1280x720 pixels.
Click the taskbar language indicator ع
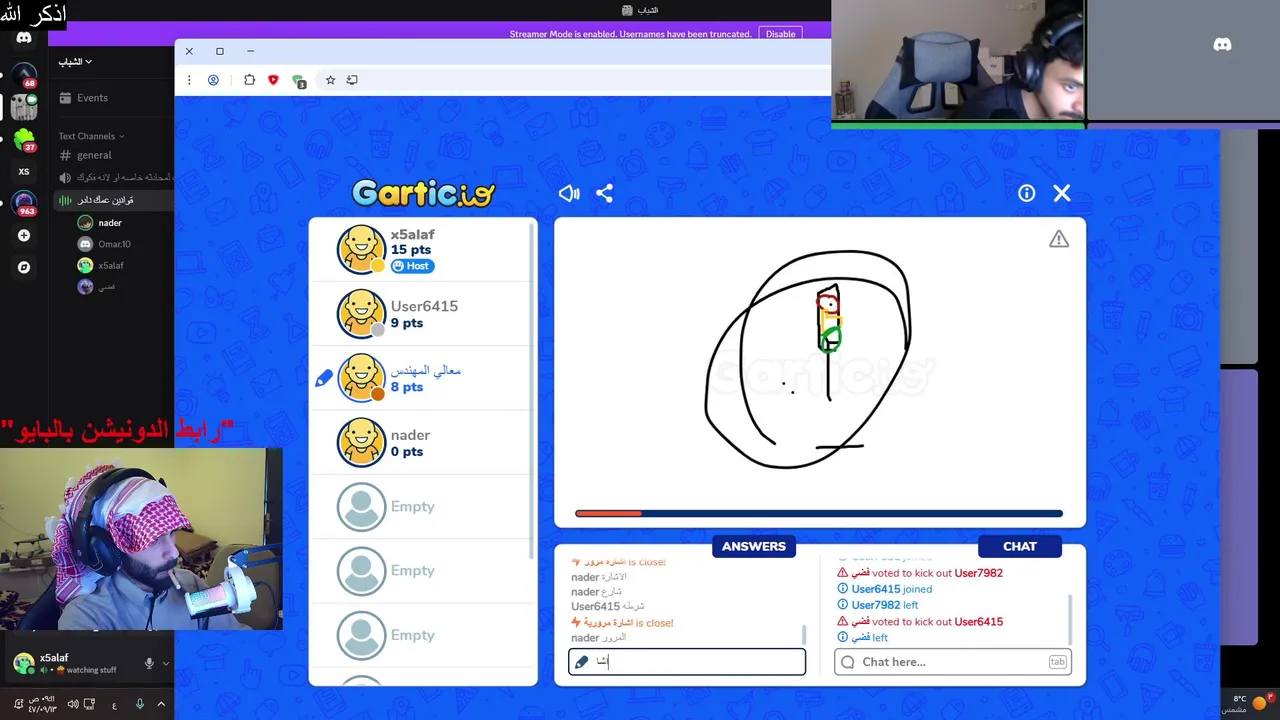tap(114, 704)
